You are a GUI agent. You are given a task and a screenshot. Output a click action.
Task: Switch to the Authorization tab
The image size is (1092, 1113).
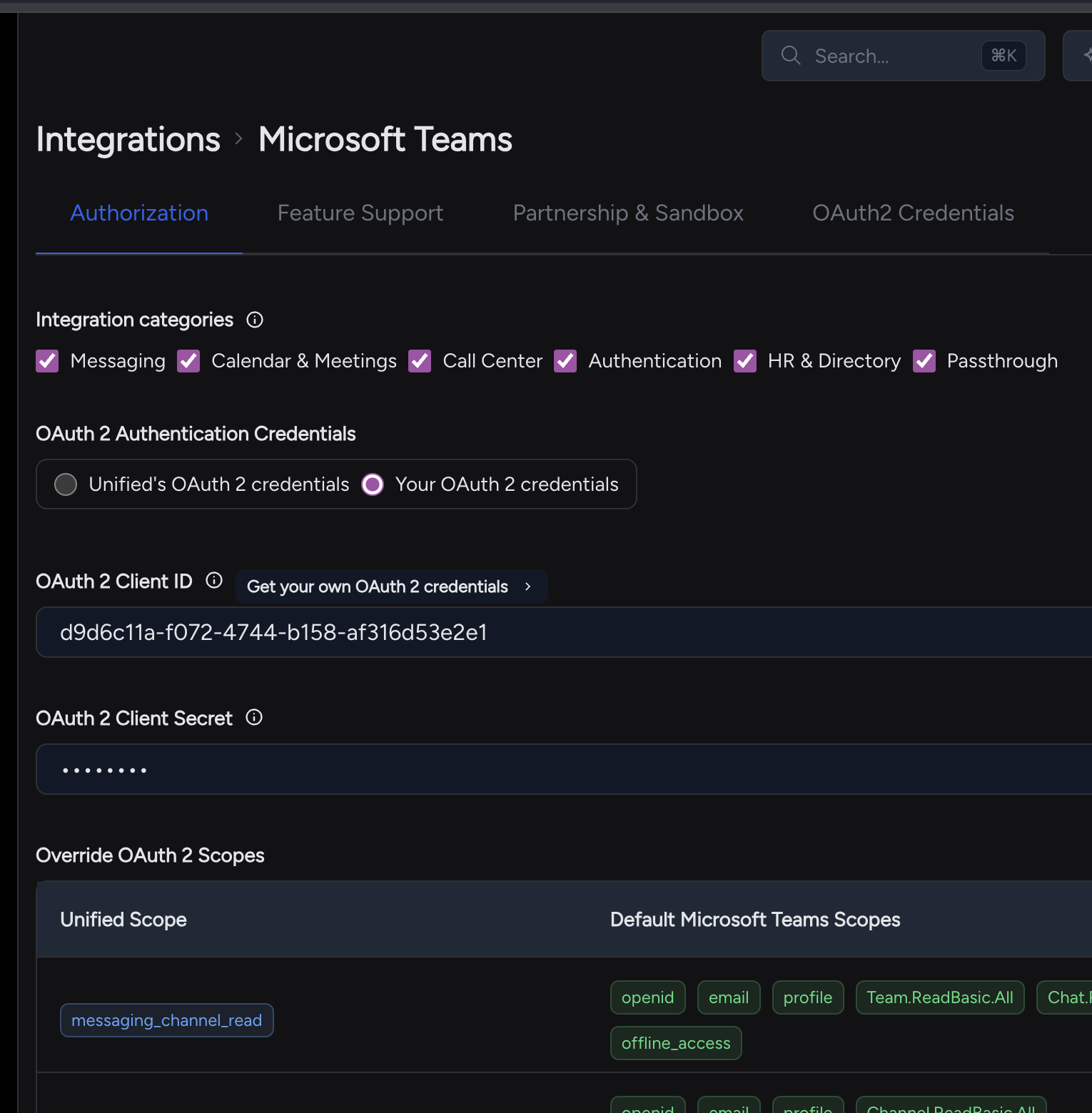click(139, 213)
